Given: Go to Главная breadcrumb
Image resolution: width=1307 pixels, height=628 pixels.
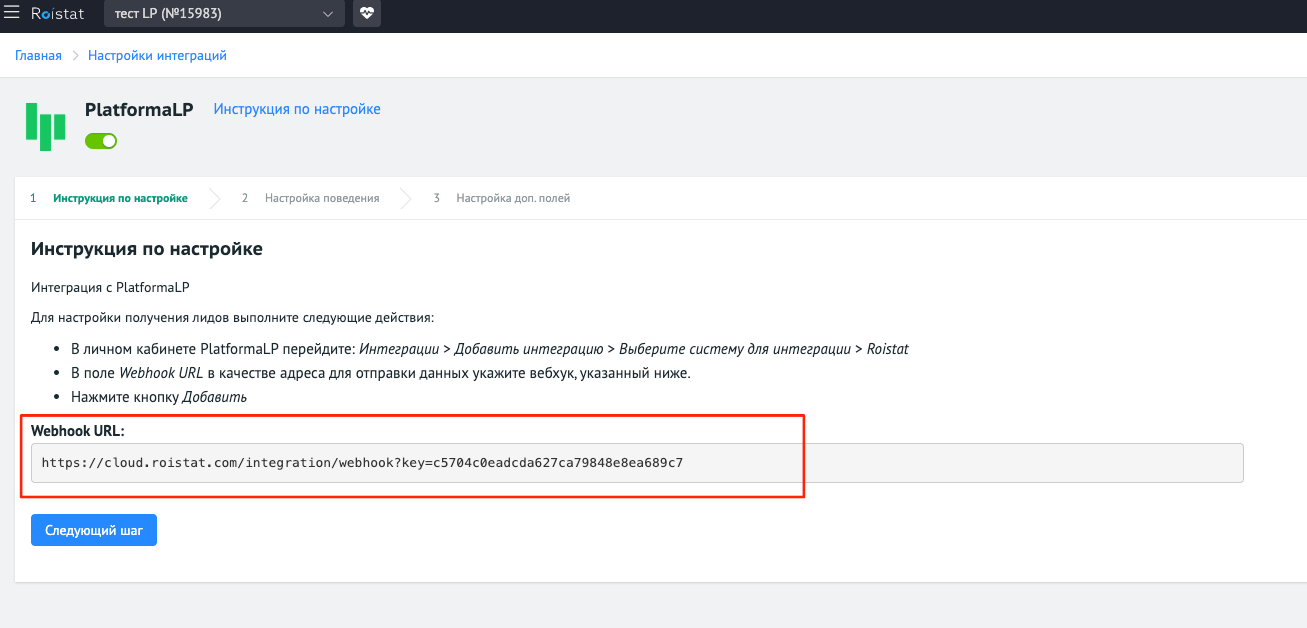Looking at the screenshot, I should [x=38, y=55].
